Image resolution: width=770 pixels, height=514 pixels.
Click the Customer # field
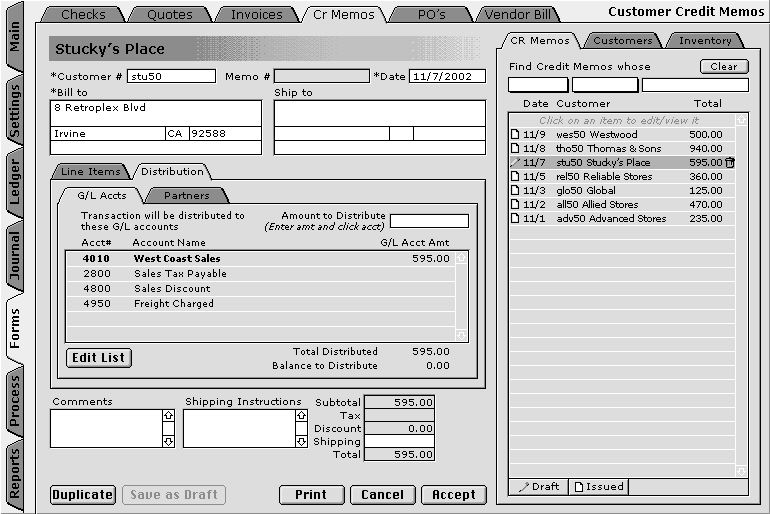171,76
